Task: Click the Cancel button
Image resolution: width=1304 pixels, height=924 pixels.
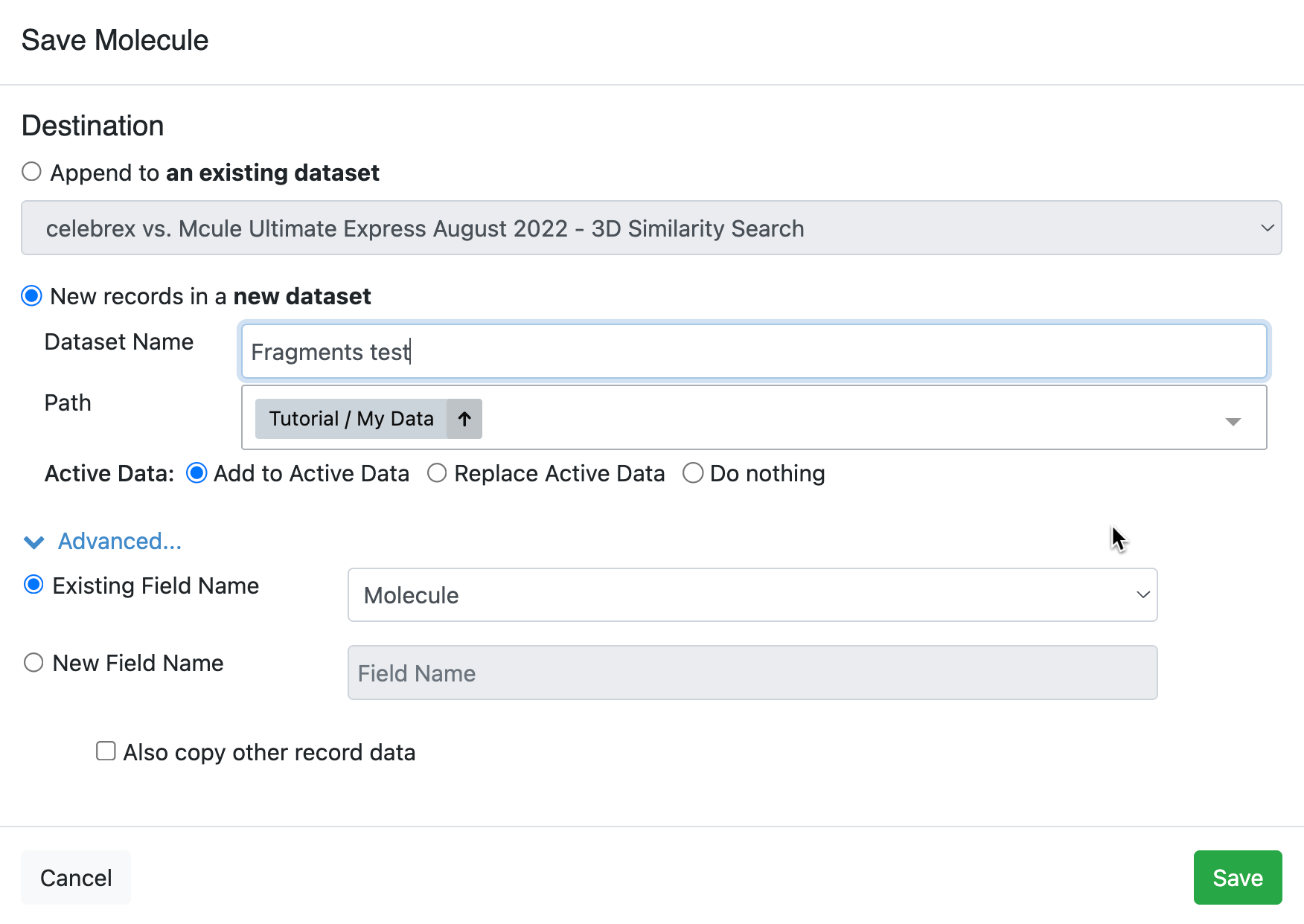Action: point(76,878)
